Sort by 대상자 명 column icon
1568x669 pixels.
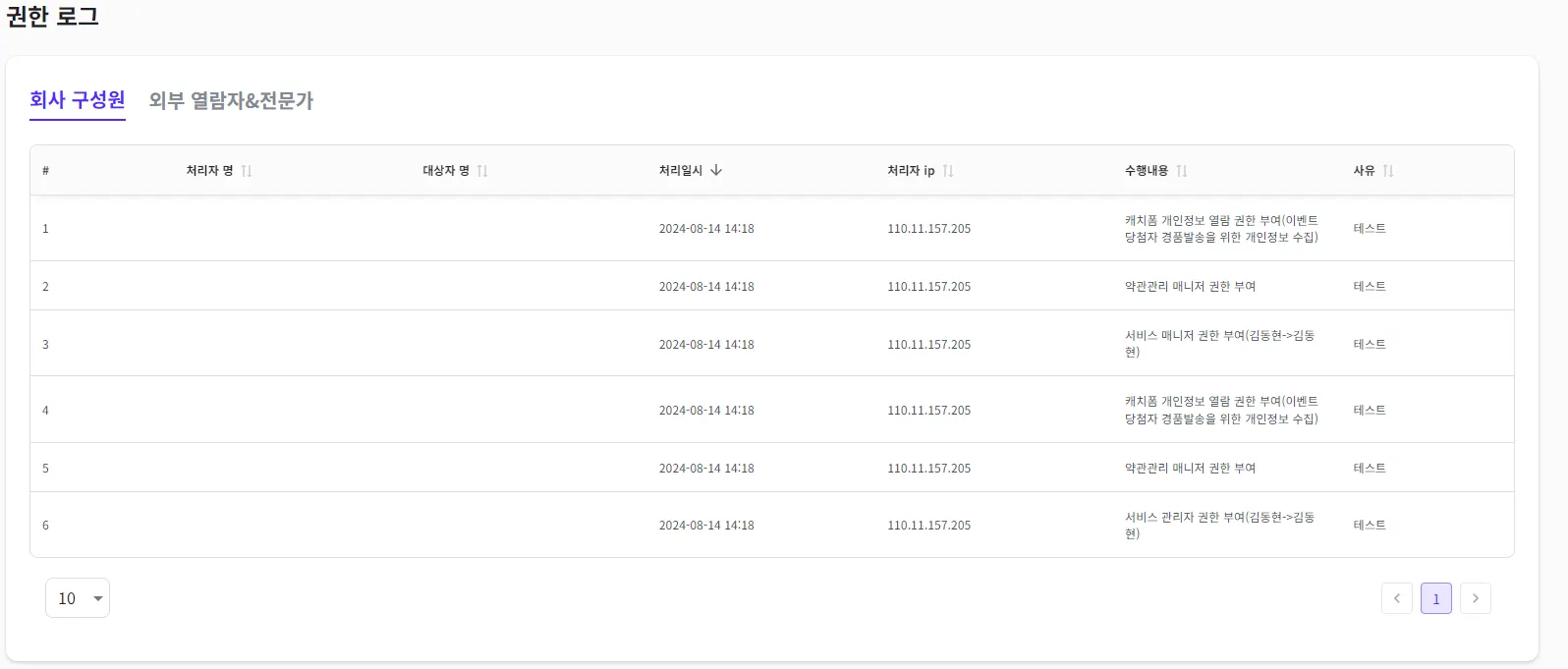click(x=482, y=171)
